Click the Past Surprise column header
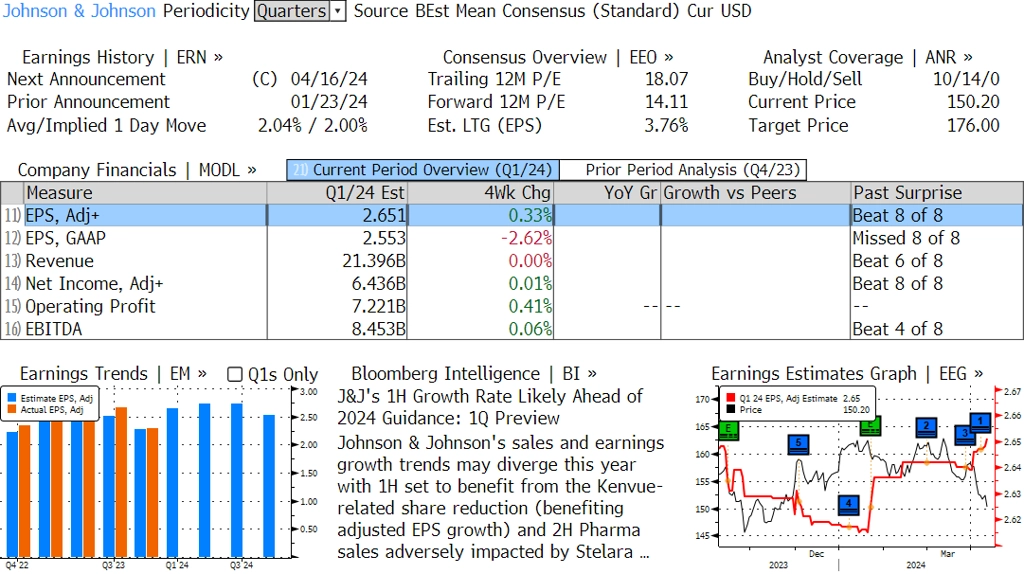This screenshot has width=1024, height=574. (x=937, y=193)
